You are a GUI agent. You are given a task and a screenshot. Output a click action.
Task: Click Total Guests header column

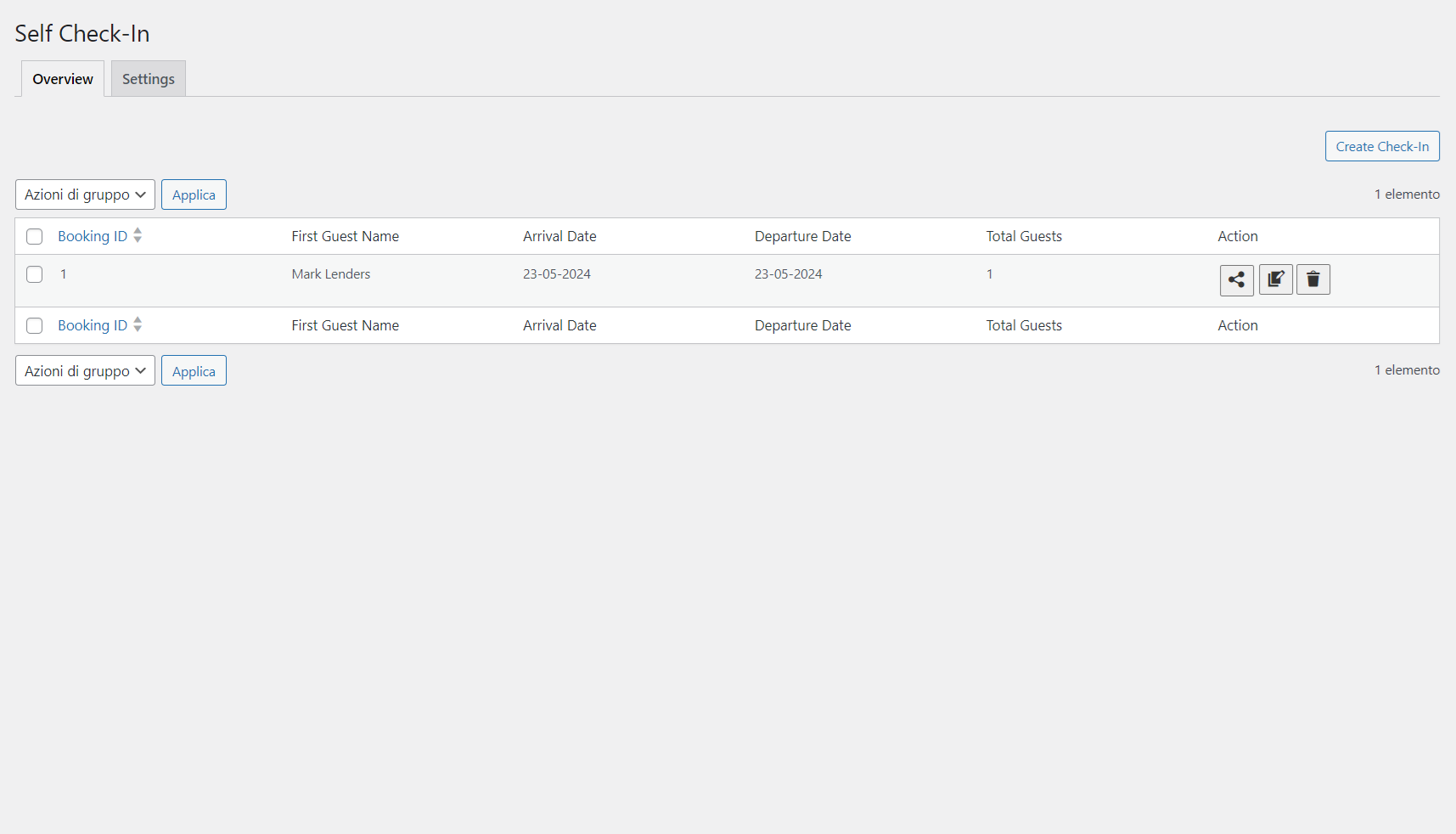[1024, 236]
